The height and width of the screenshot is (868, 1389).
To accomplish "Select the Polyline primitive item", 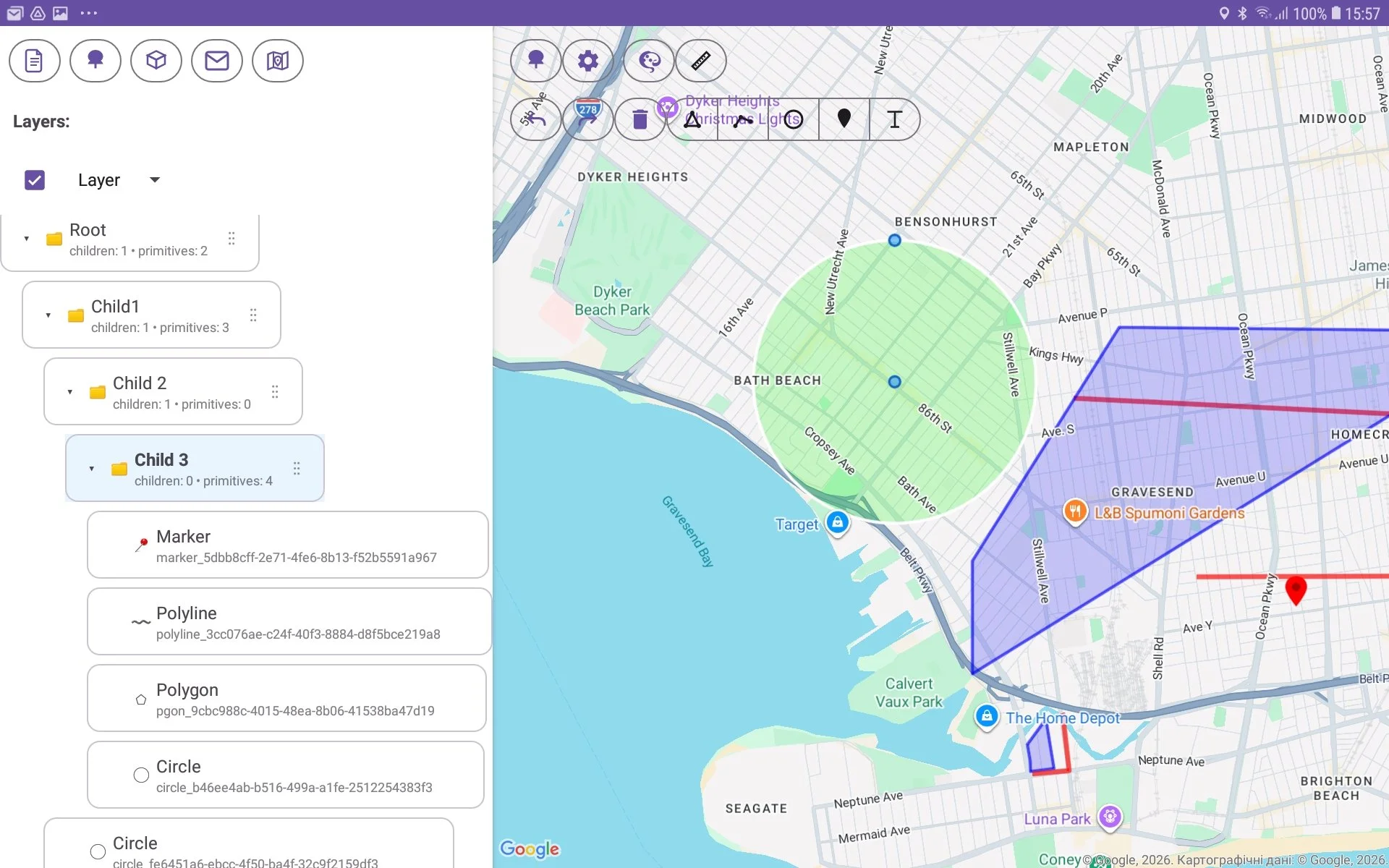I will [289, 621].
